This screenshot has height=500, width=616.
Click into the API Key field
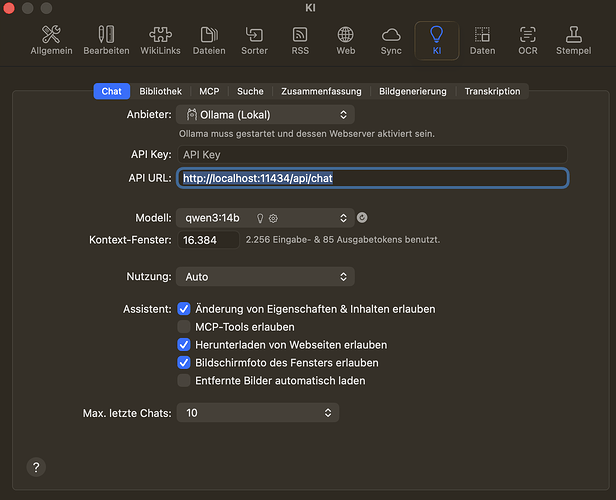tap(372, 154)
